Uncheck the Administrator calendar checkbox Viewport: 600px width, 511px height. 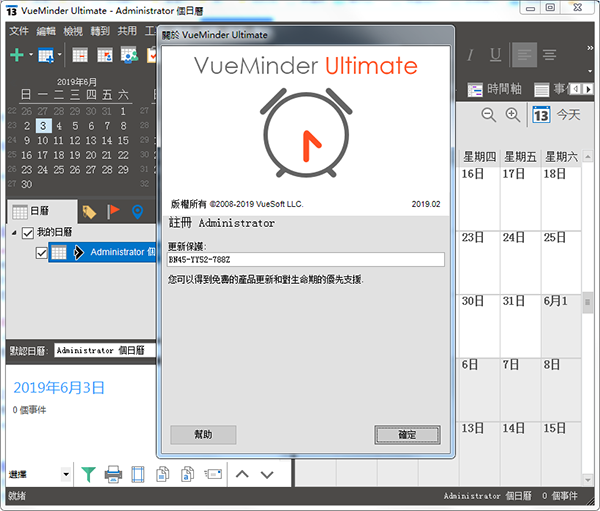tap(41, 253)
